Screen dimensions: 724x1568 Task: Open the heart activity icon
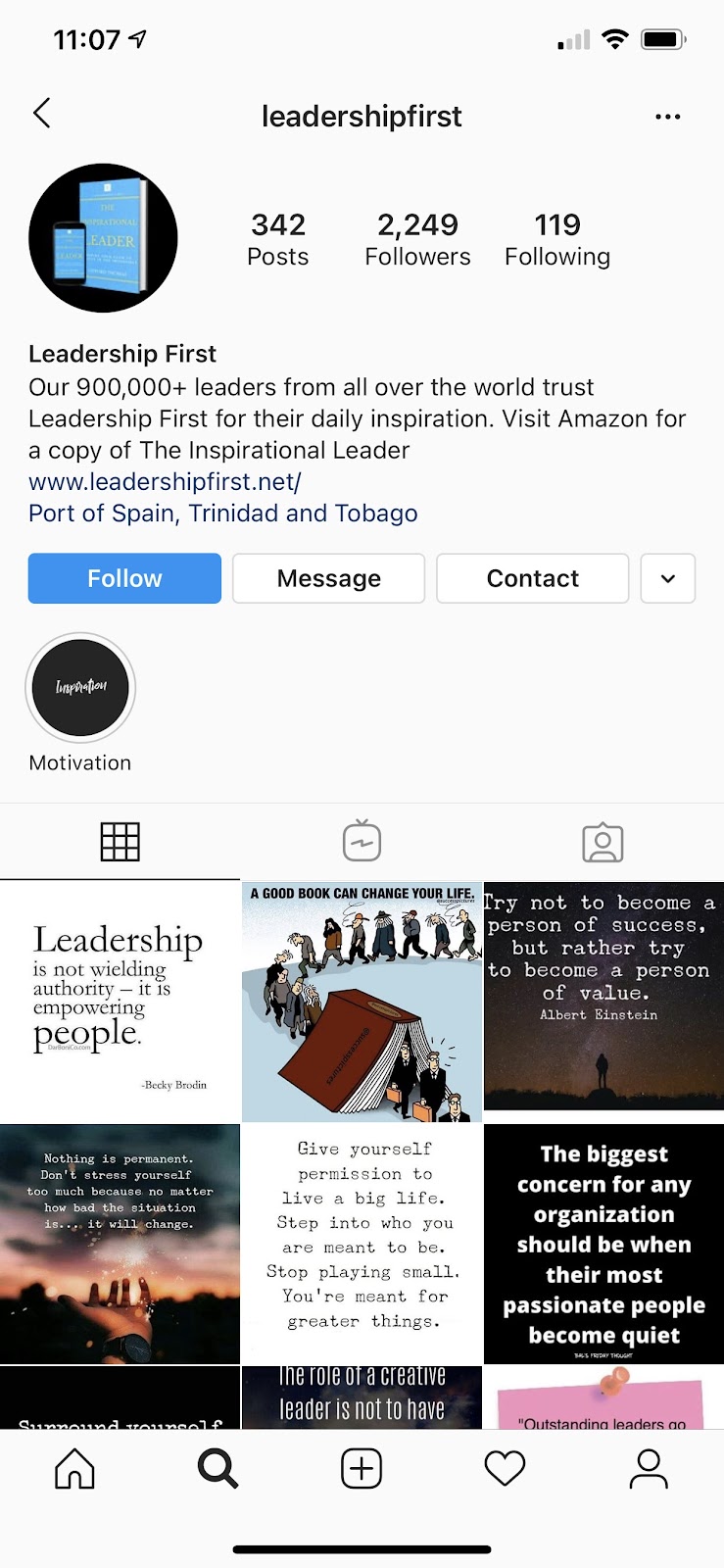506,1468
